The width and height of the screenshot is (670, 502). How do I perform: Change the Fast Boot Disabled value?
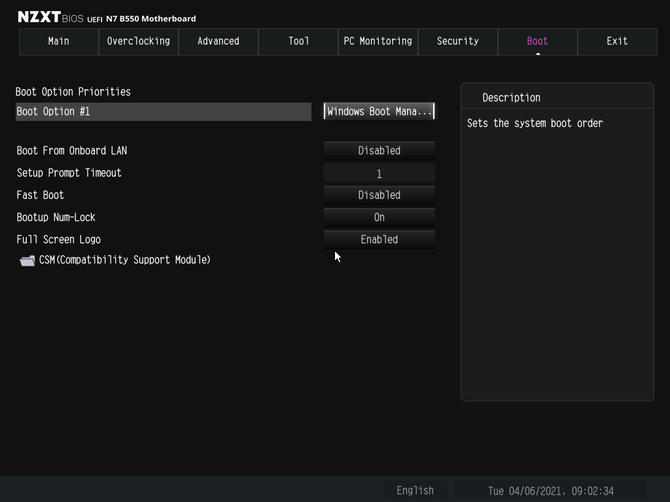coord(379,195)
